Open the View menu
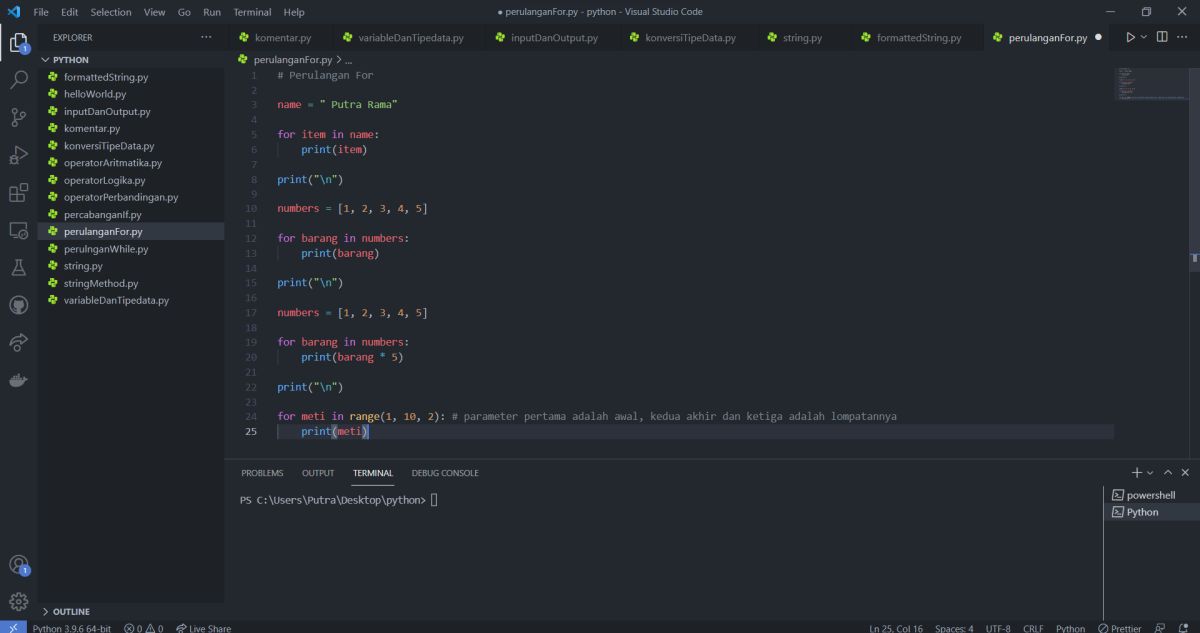Screen dimensions: 1200x633 [x=154, y=12]
